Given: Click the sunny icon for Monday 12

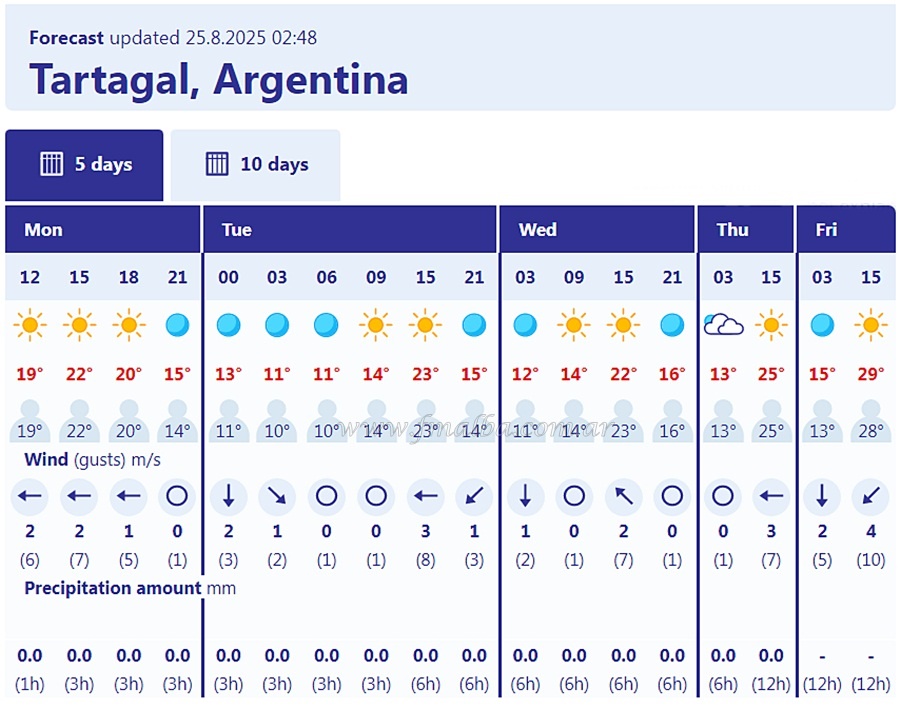Looking at the screenshot, I should pos(30,325).
